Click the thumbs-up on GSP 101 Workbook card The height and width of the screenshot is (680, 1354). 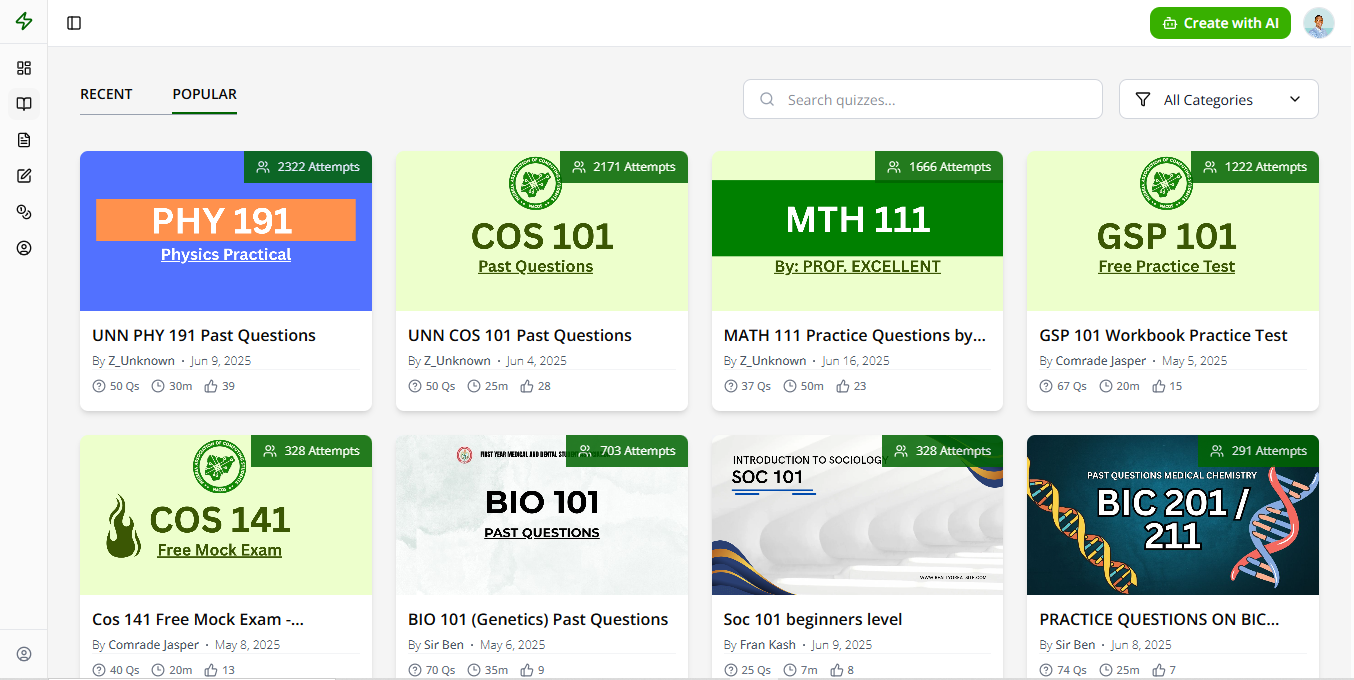[1160, 385]
